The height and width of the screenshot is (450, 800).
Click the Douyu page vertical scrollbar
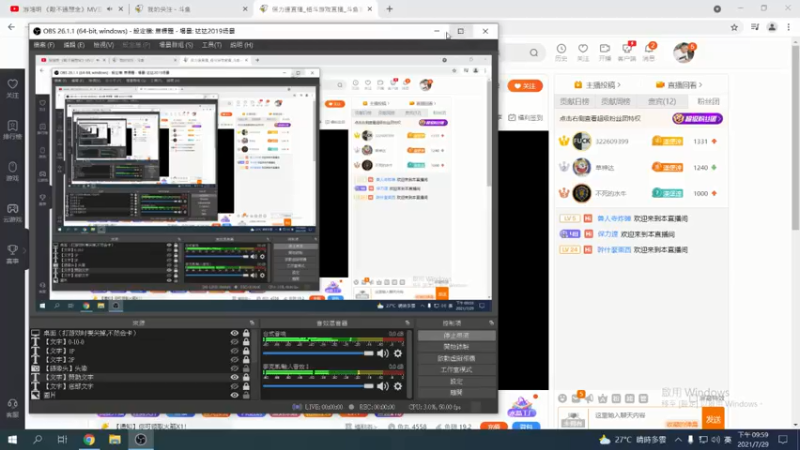pos(795,138)
